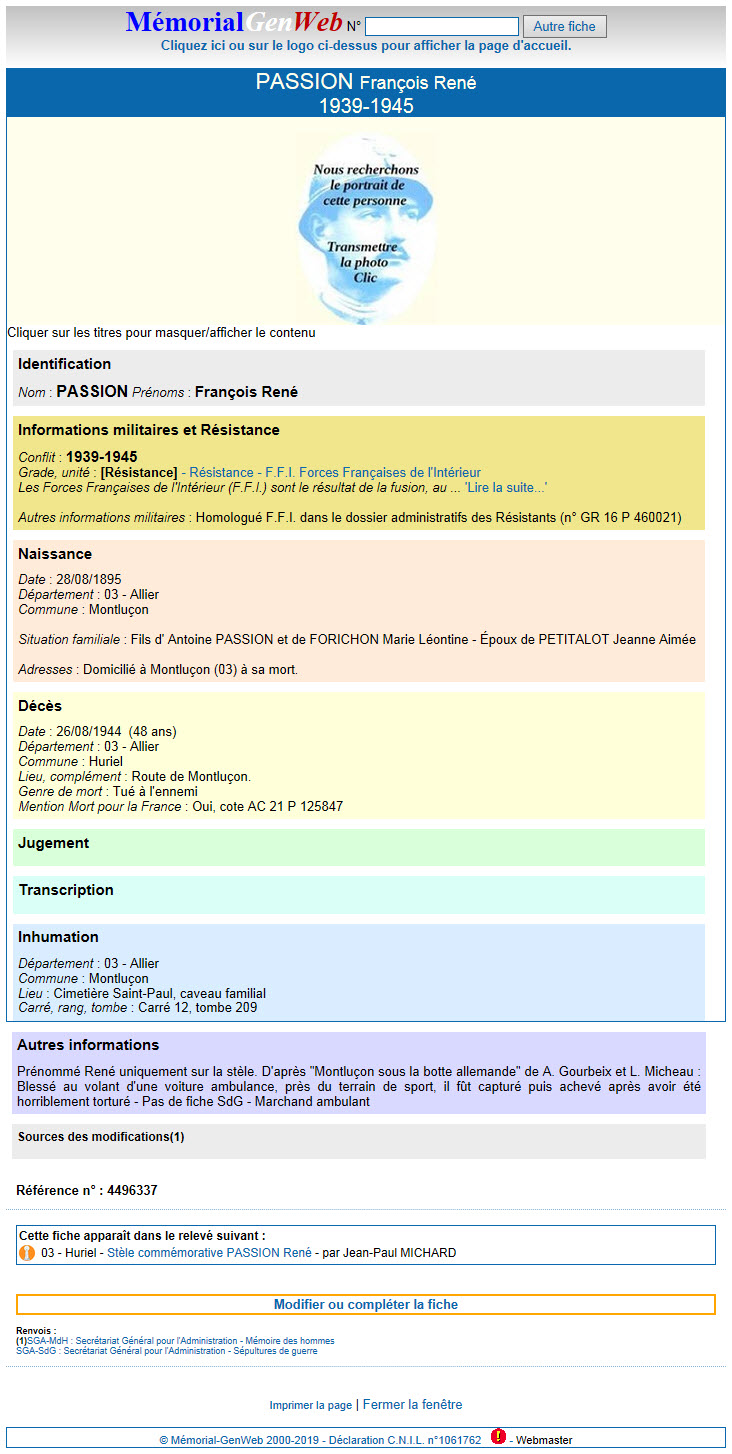
Task: Click Imprimer la page
Action: click(x=310, y=1405)
